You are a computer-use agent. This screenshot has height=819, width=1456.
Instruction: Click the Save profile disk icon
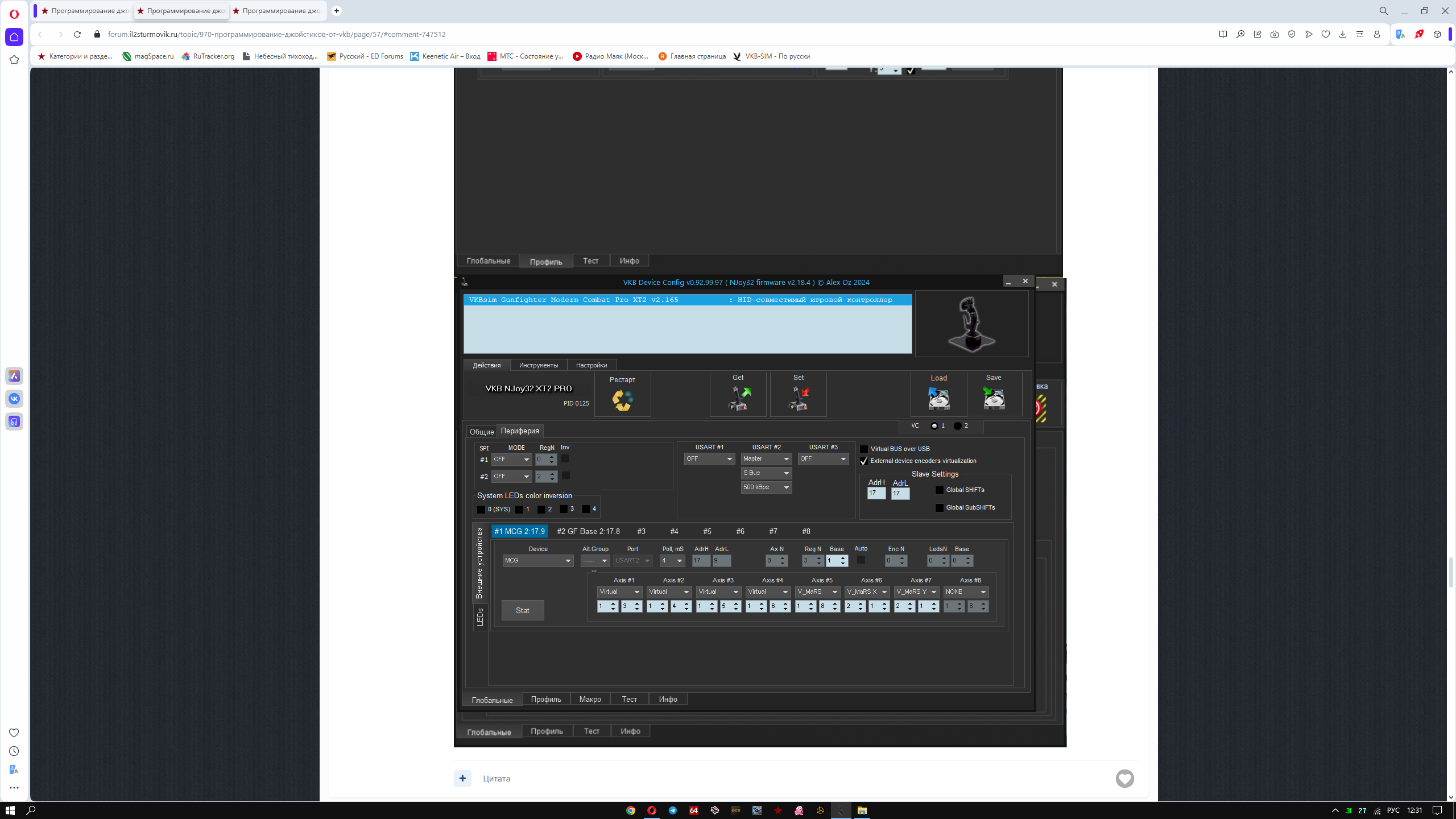994,398
